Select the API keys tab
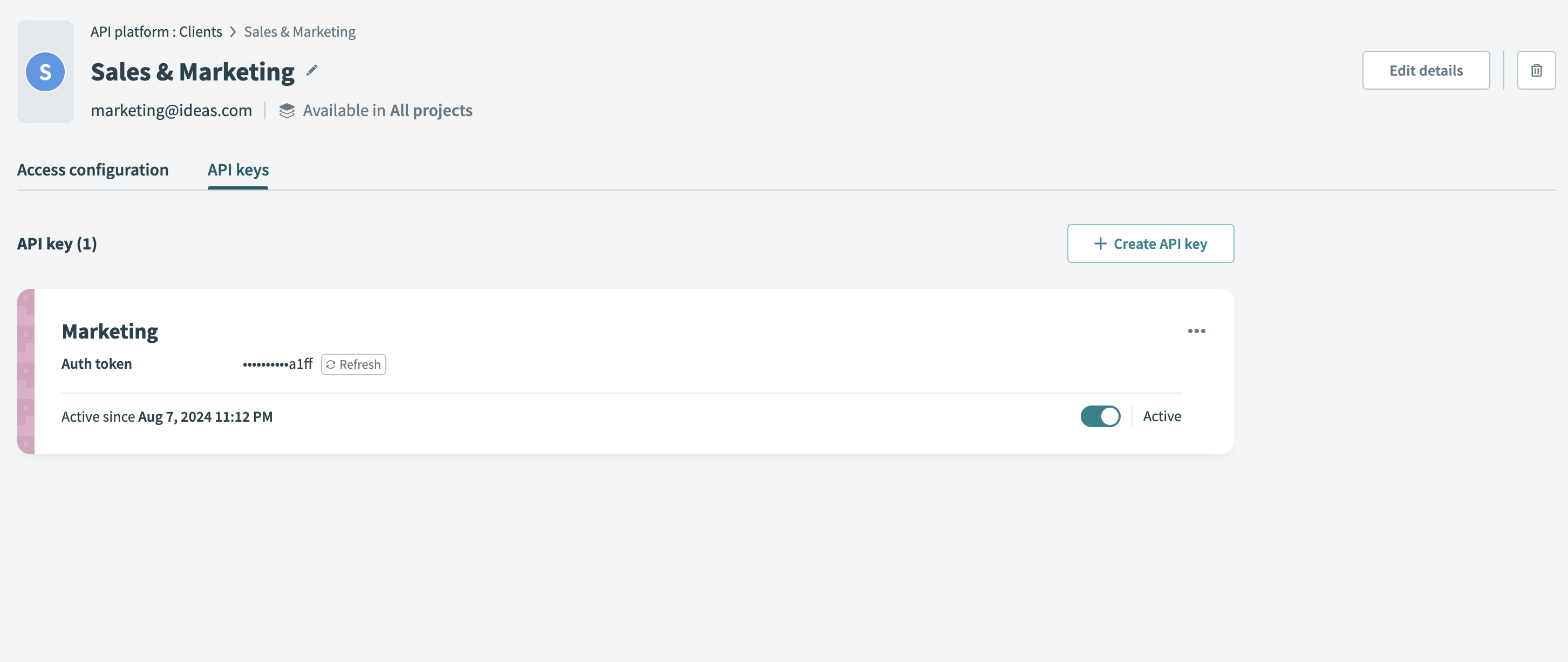Viewport: 1568px width, 662px height. (x=237, y=170)
